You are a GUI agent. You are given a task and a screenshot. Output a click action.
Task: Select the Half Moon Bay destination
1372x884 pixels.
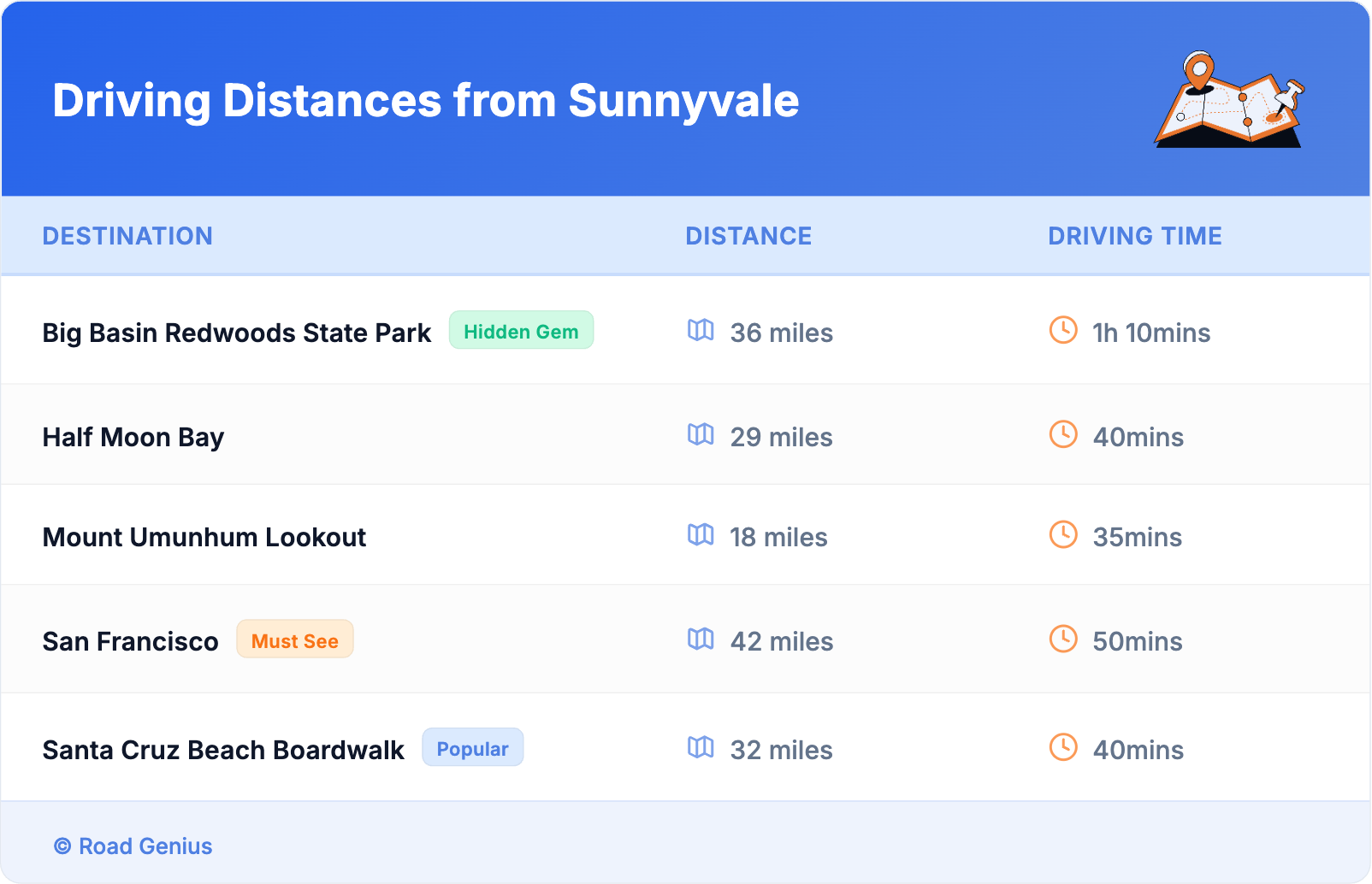click(133, 437)
